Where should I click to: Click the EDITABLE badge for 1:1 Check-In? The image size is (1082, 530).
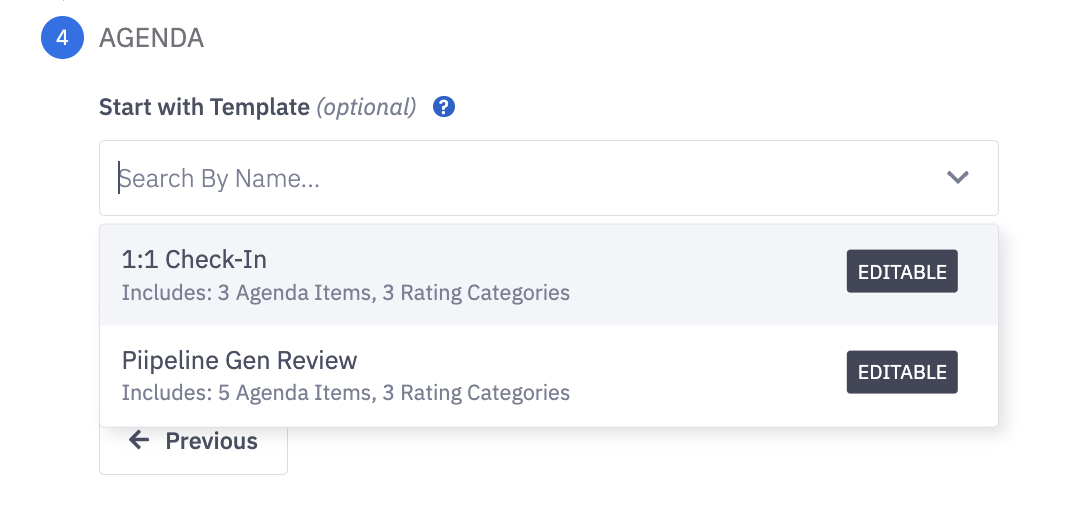902,271
